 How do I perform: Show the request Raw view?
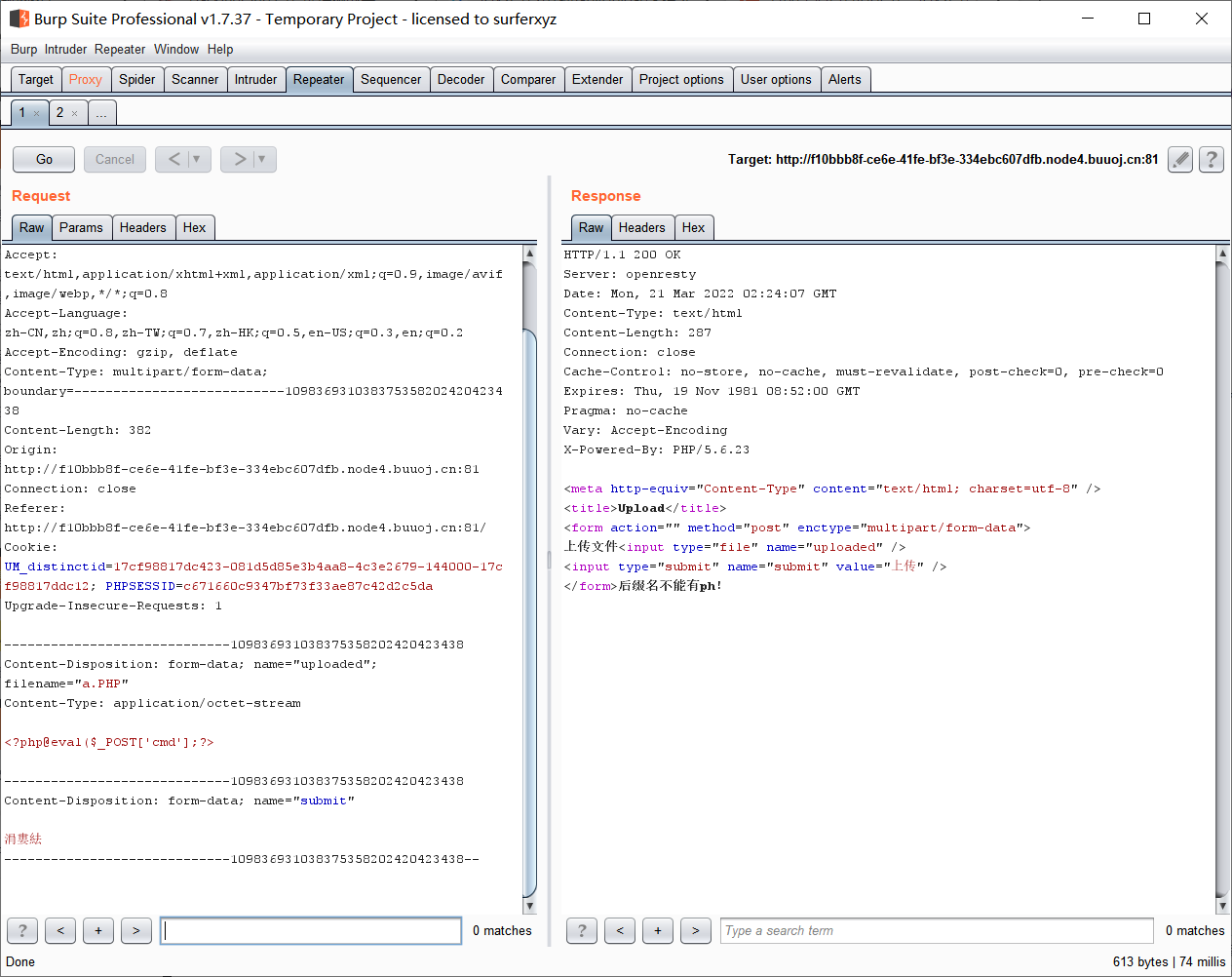(32, 227)
